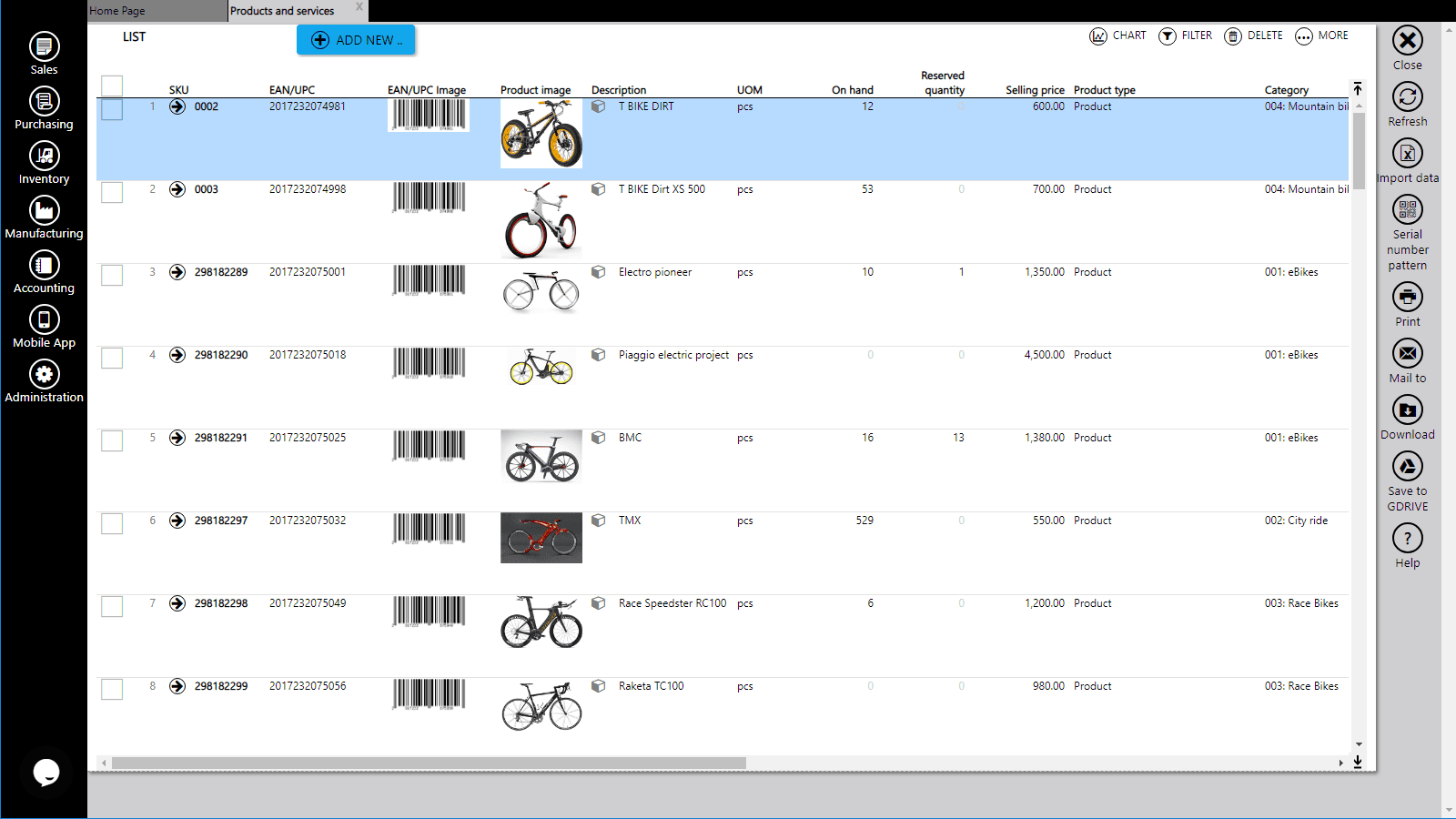
Task: Check the select-all box in header
Action: 112,86
